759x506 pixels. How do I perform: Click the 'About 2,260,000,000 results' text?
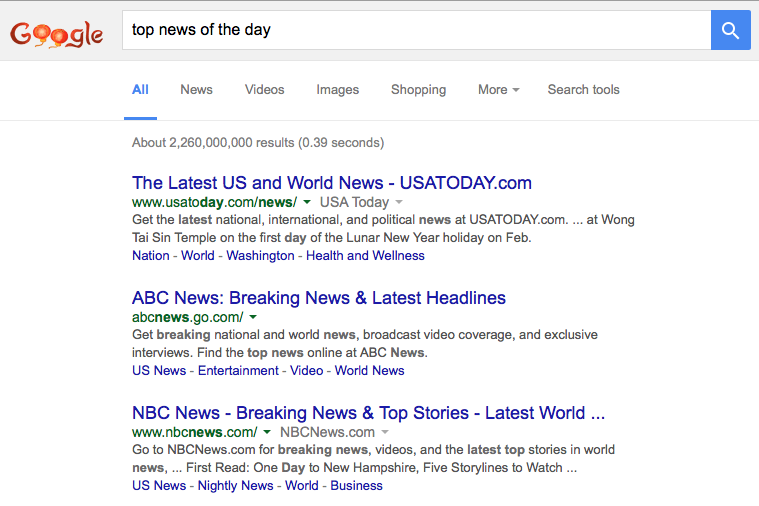click(x=213, y=142)
